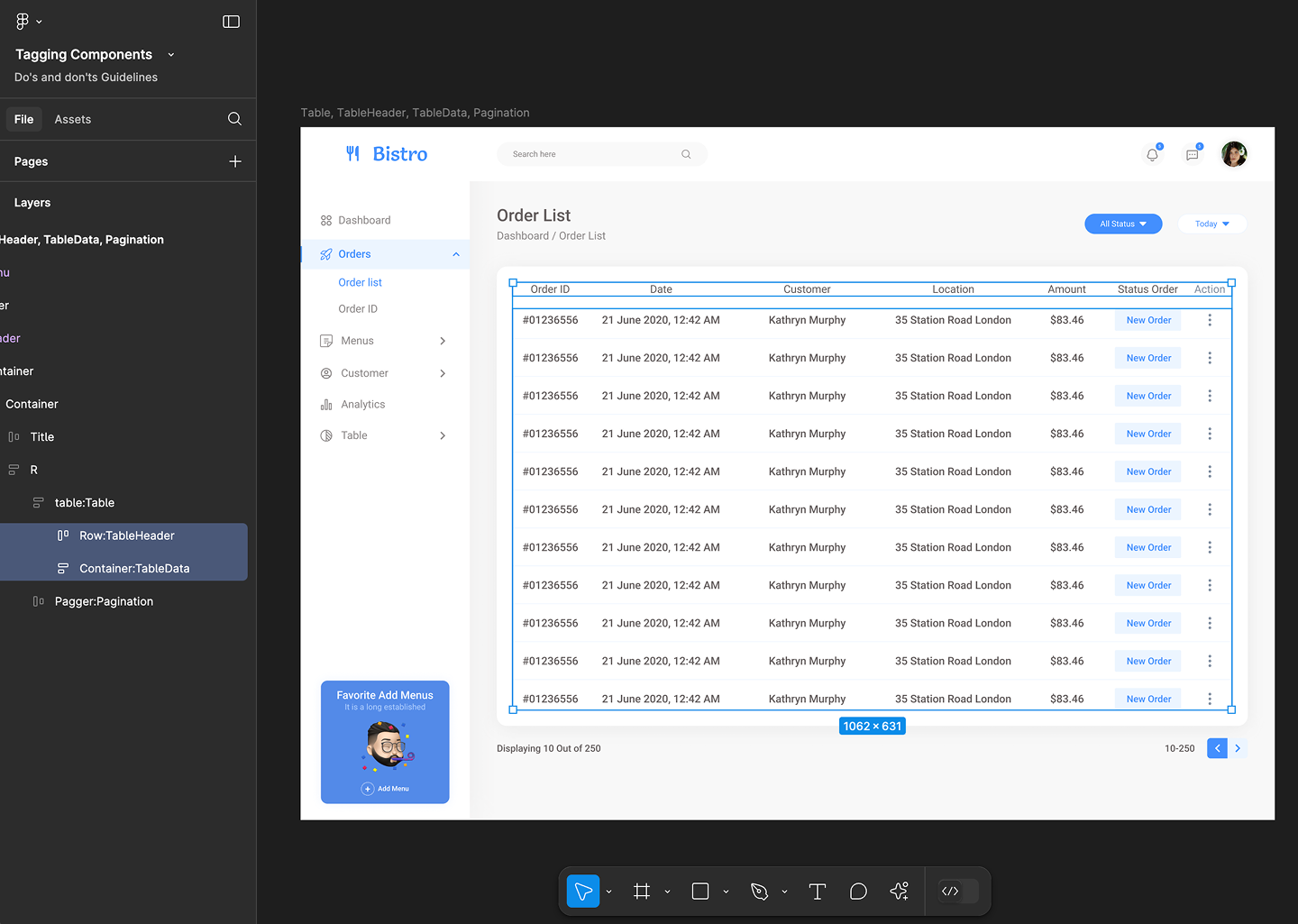Go to previous page with blue arrow button

(x=1217, y=748)
